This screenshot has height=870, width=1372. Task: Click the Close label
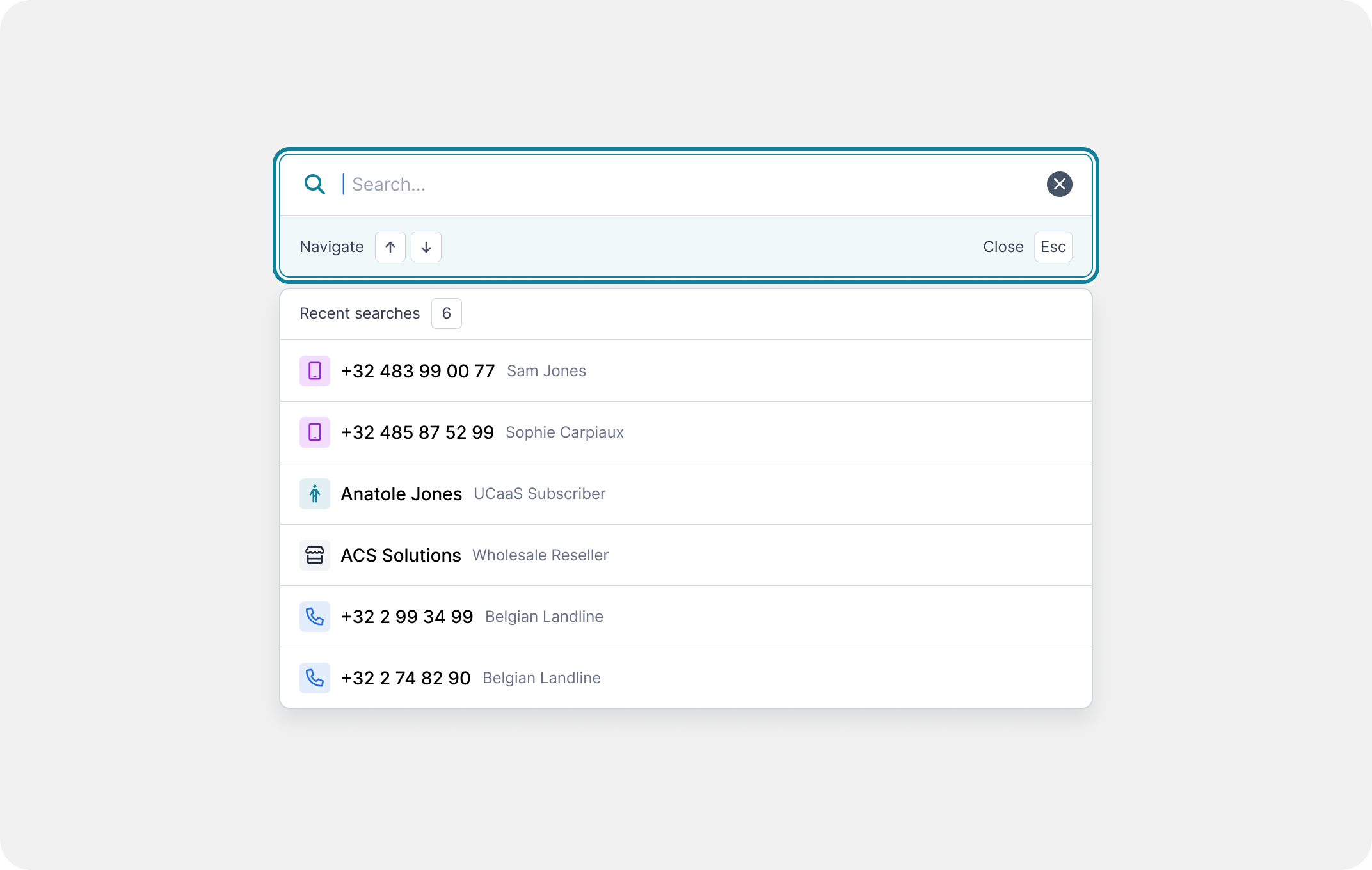tap(1003, 247)
